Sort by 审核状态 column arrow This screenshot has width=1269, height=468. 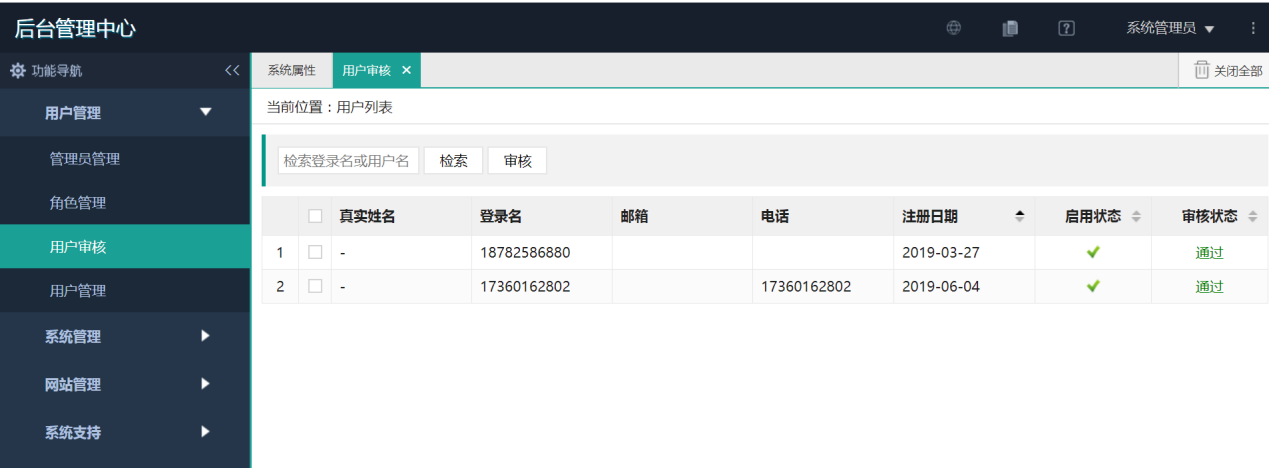pyautogui.click(x=1252, y=216)
